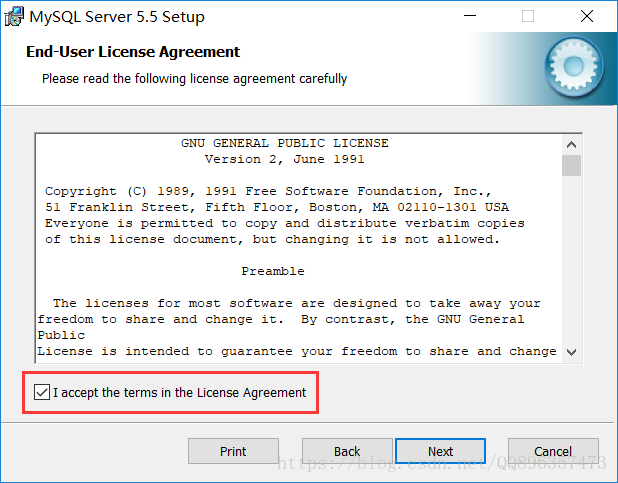The height and width of the screenshot is (483, 618).
Task: Click the MySQL installer icon in title bar
Action: (14, 17)
